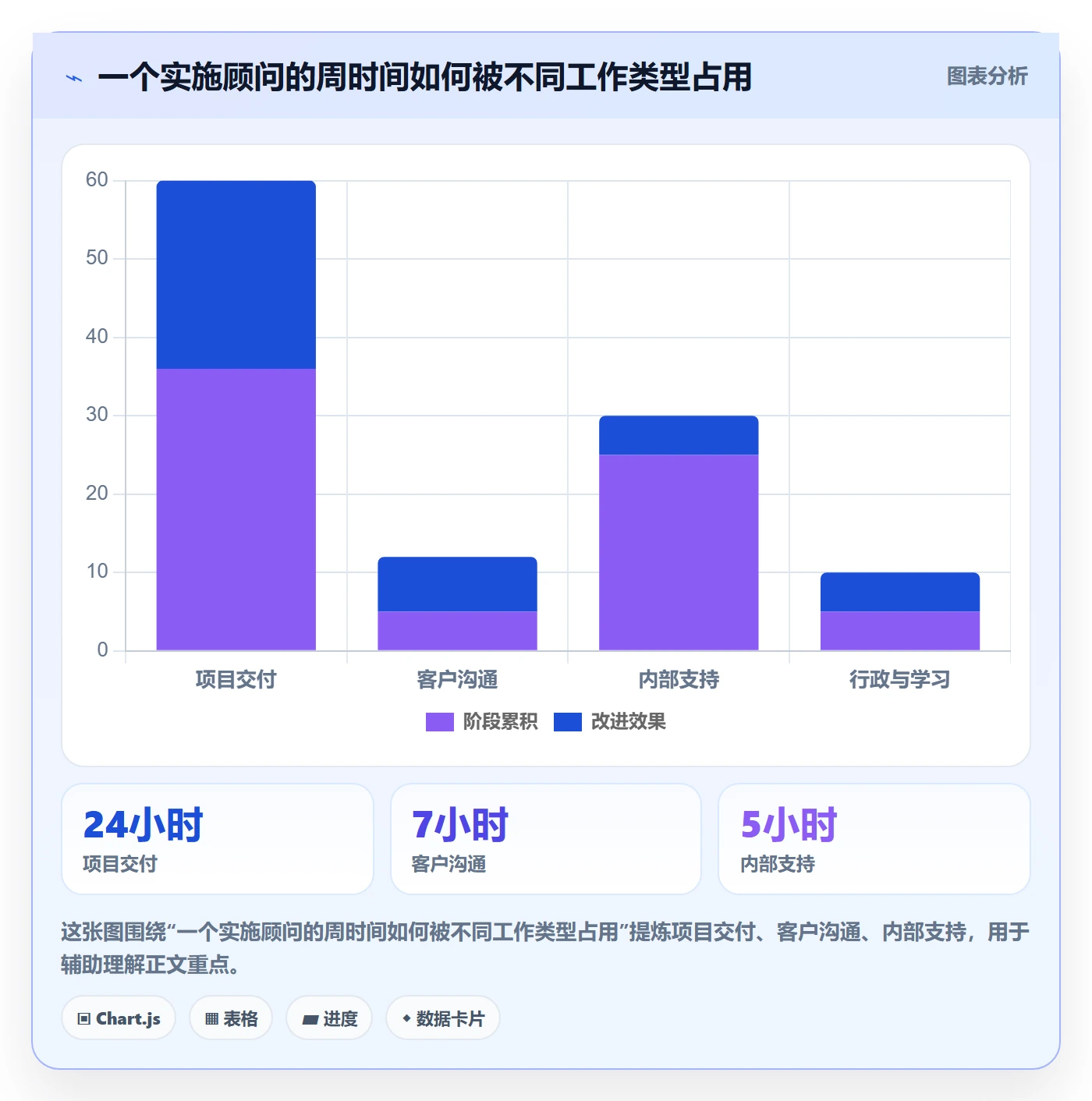Select the 表格 tag chip
The image size is (1092, 1101).
tap(231, 1018)
